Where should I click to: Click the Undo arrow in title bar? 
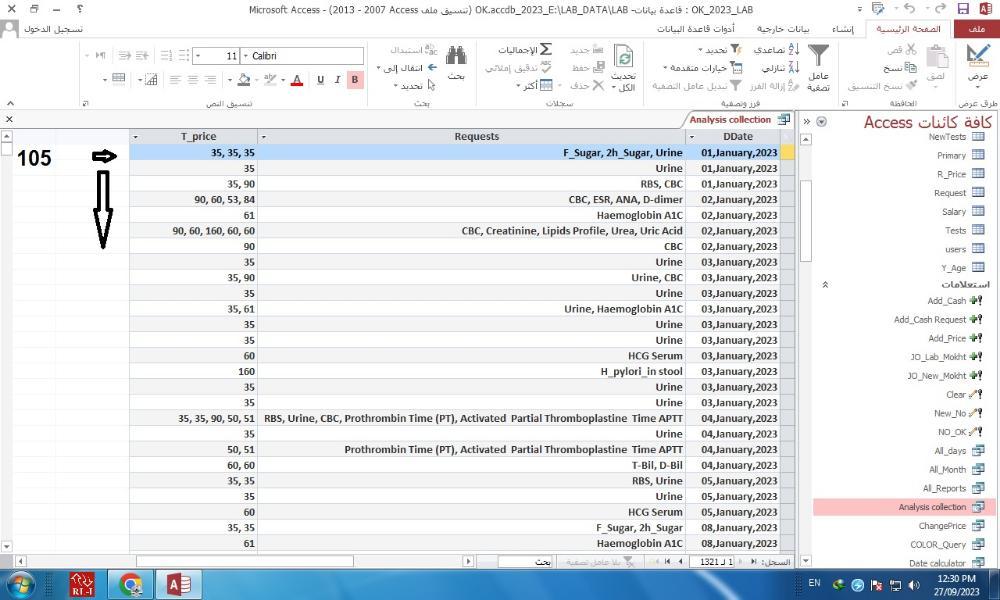(910, 9)
